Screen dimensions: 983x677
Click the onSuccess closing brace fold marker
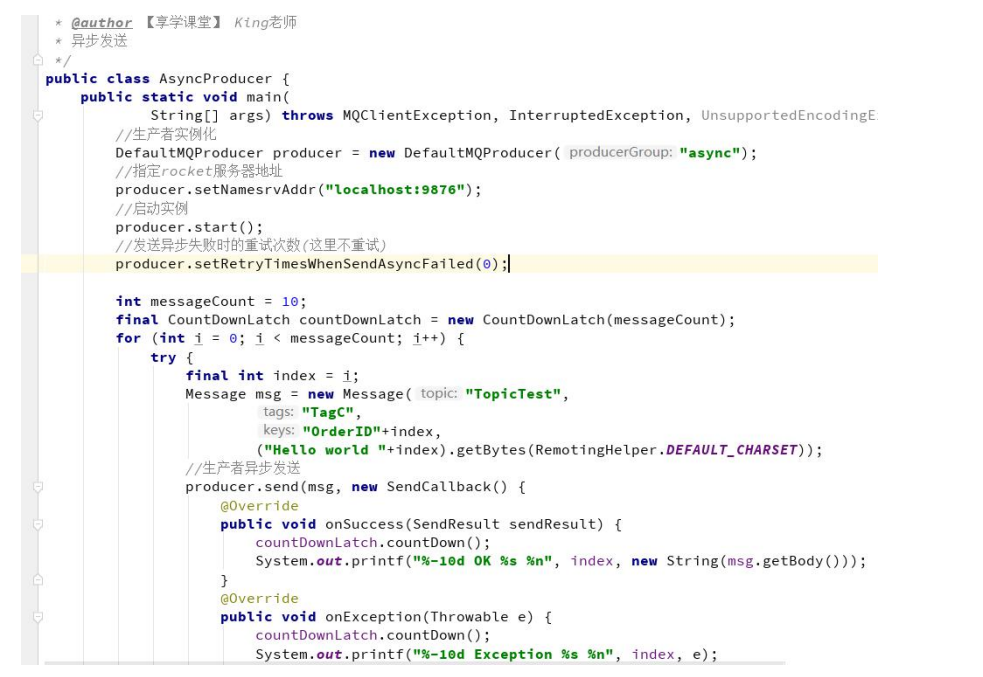38,580
